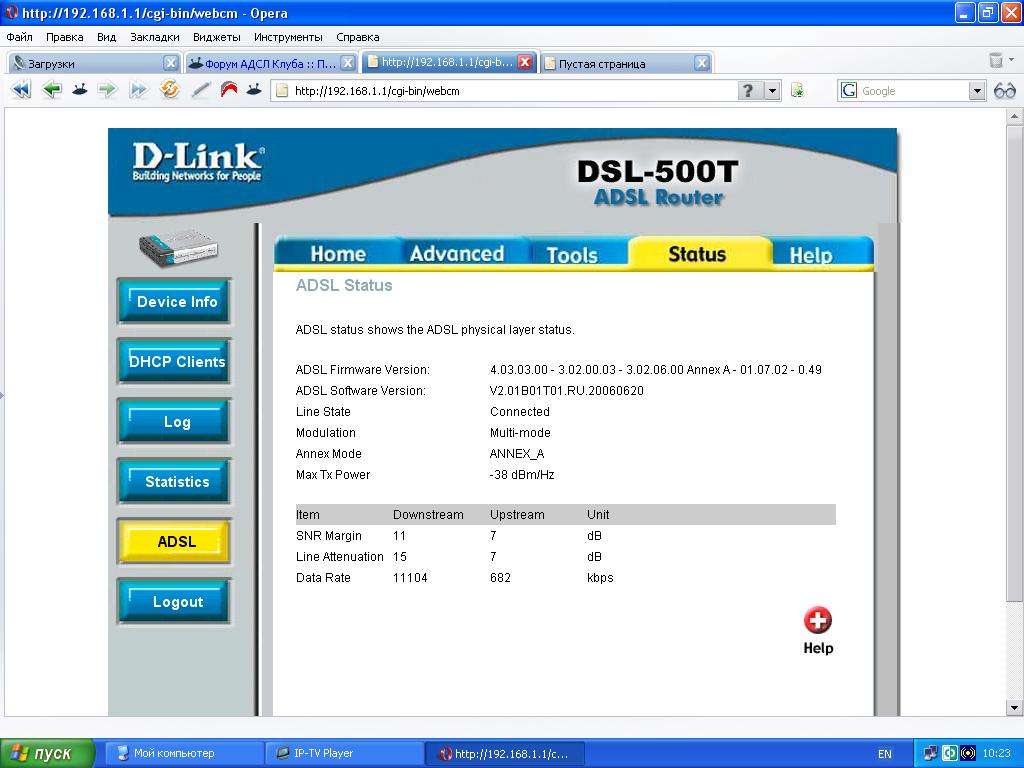Click the browser Back arrow button
This screenshot has width=1024, height=768.
click(x=51, y=90)
